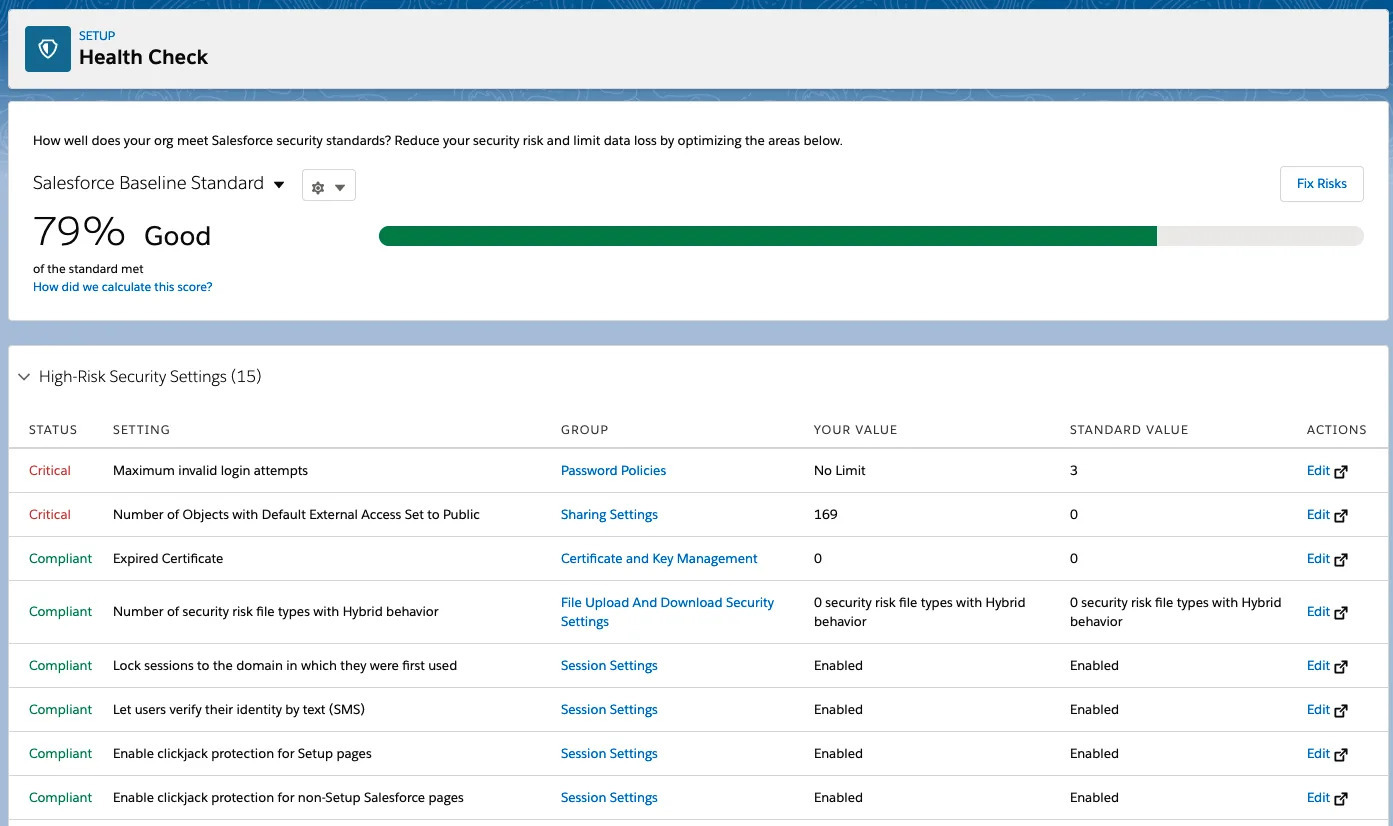Click the Health Check shield icon
The width and height of the screenshot is (1393, 826).
[47, 48]
